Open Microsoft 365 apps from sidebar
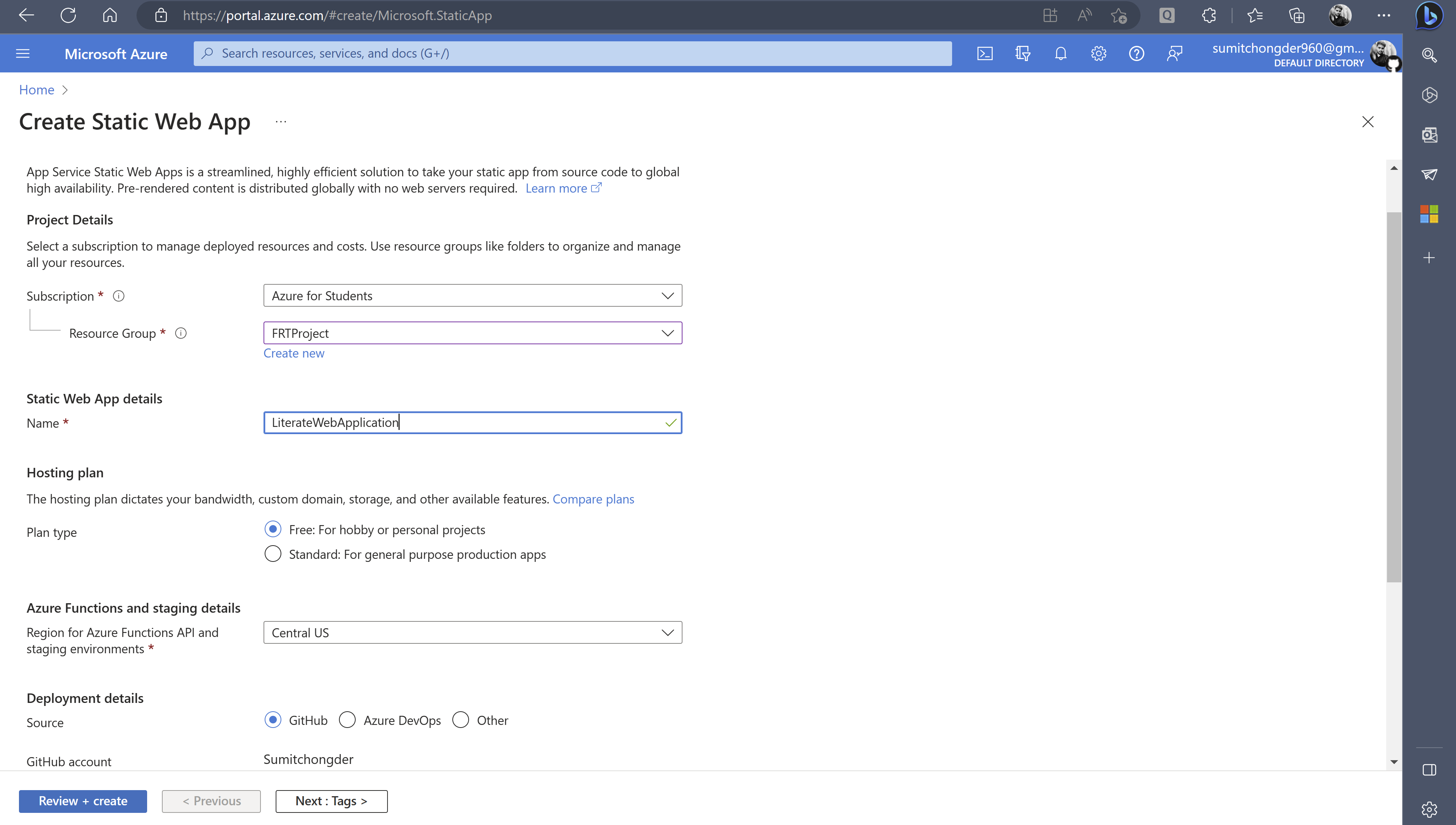 point(1429,213)
